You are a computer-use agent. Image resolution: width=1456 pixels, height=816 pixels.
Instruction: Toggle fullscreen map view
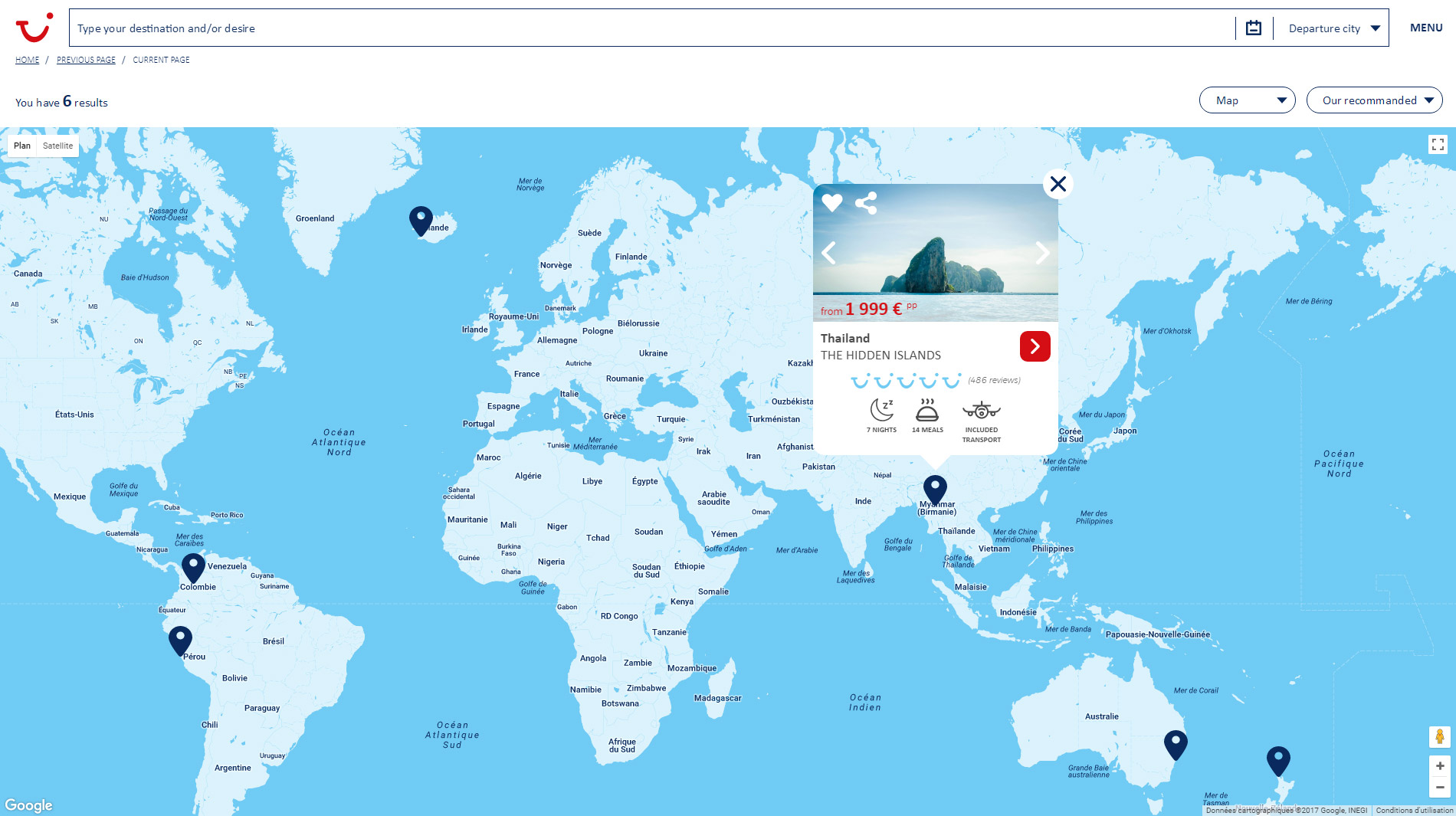(1438, 144)
